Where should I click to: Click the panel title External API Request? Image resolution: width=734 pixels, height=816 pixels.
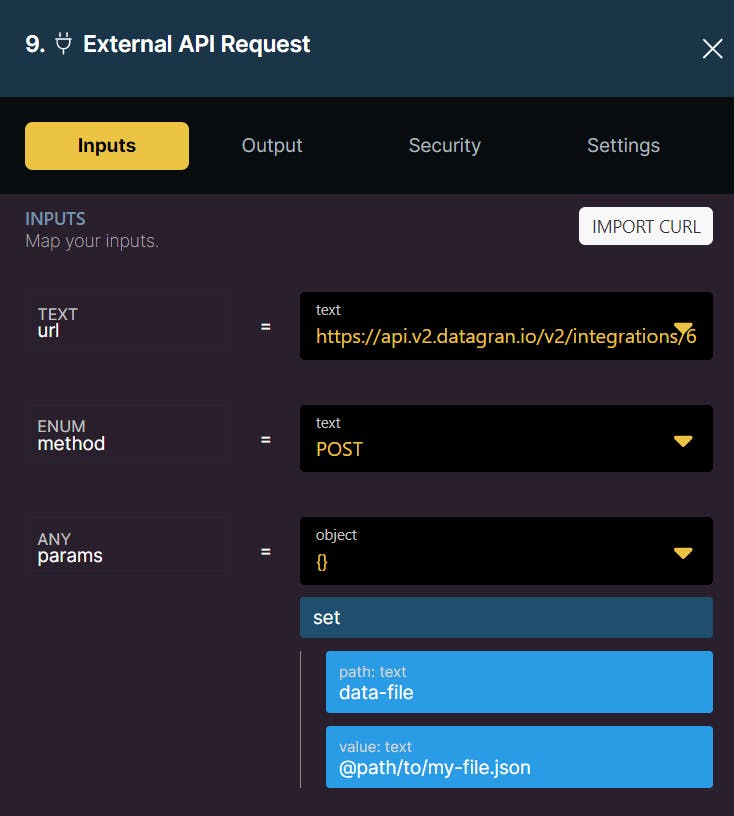point(197,45)
